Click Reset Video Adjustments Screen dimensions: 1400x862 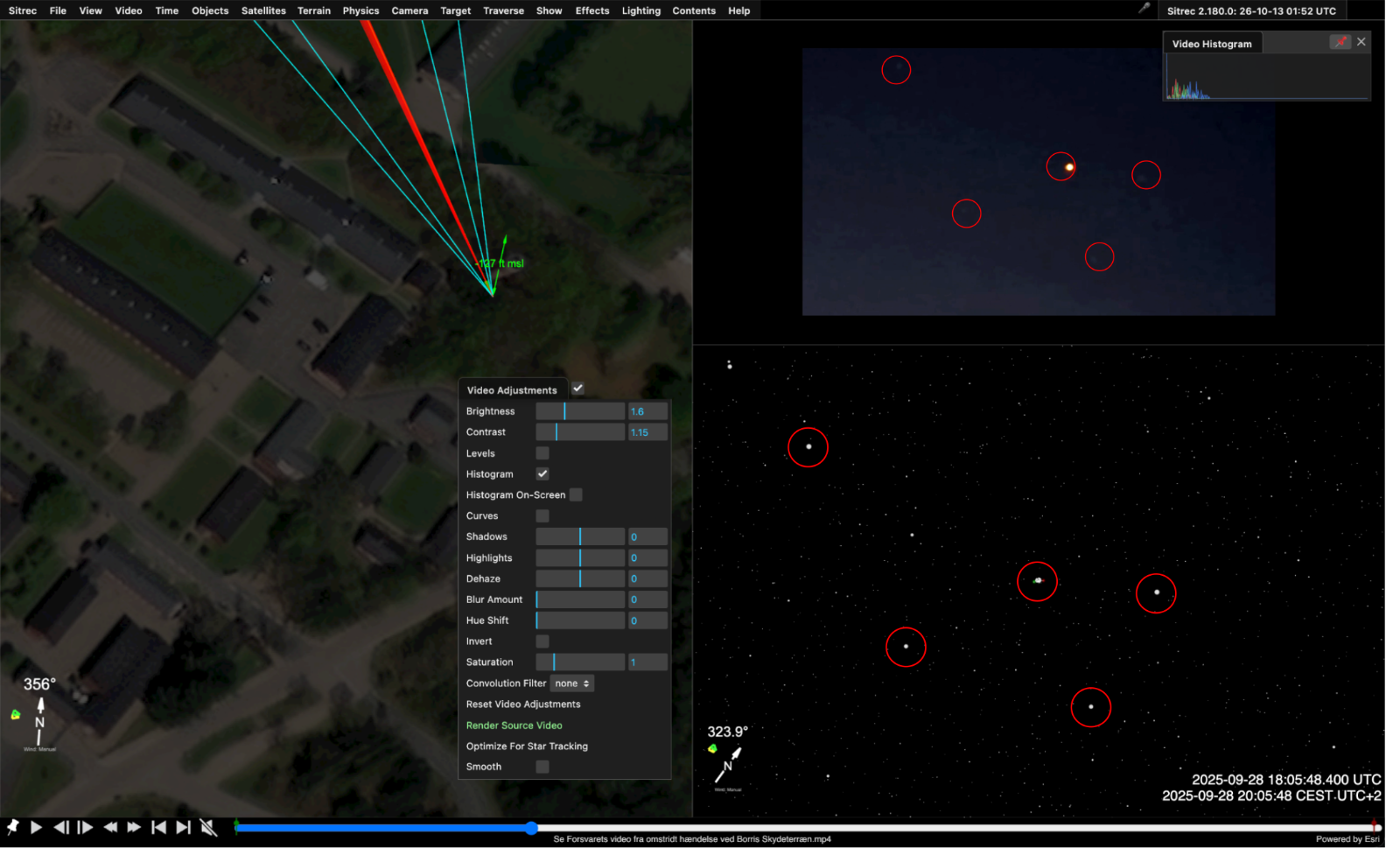point(523,704)
